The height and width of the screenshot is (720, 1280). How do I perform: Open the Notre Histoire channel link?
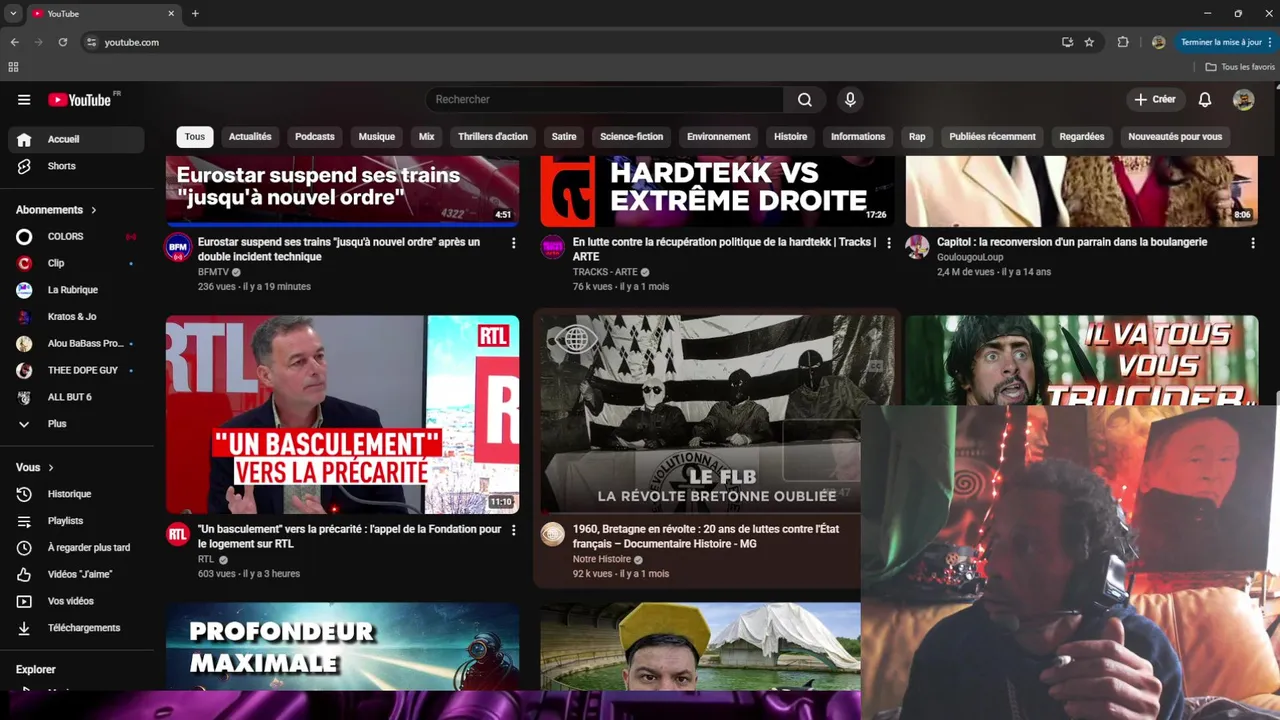[602, 559]
